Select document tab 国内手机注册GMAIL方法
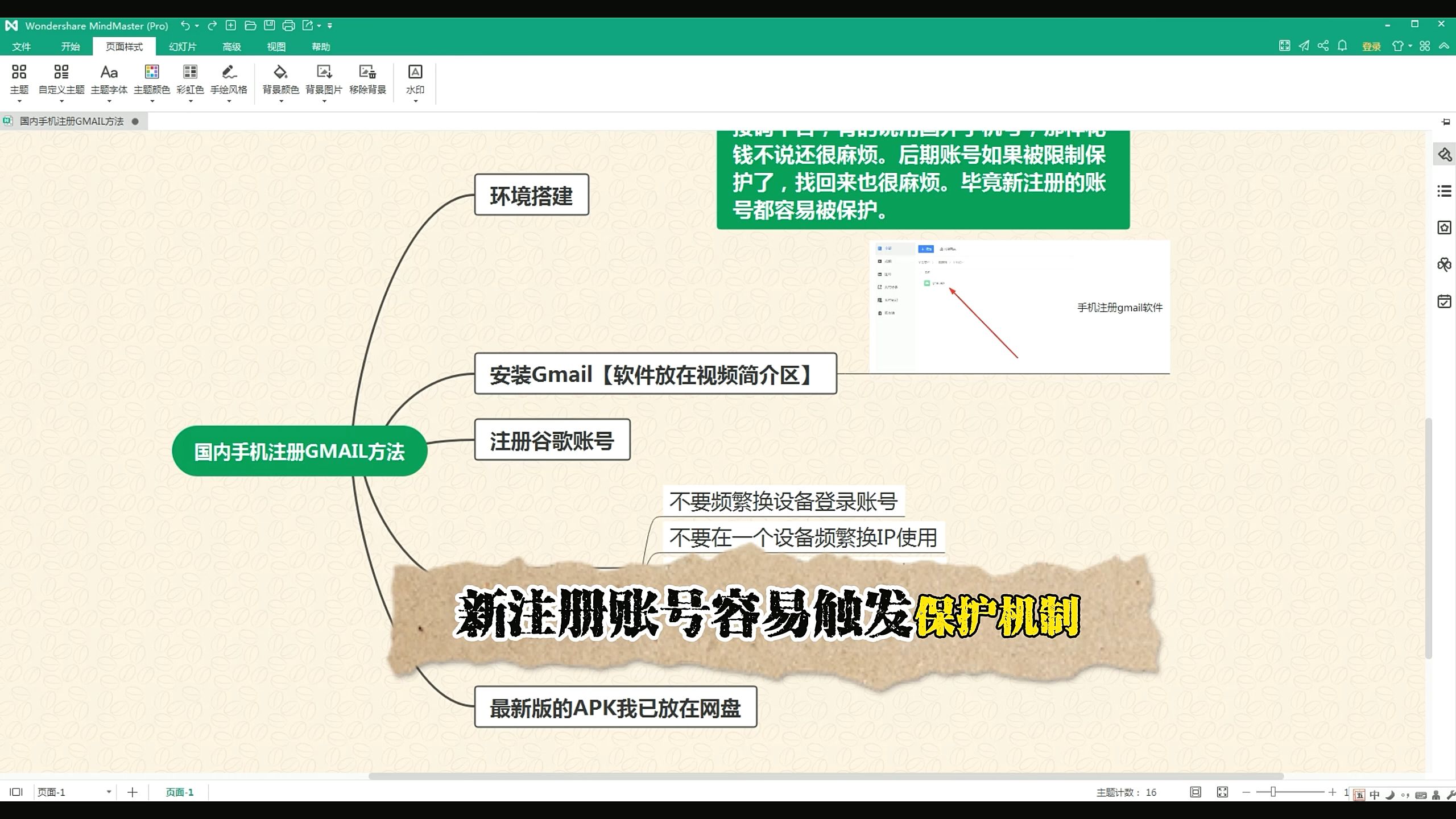The height and width of the screenshot is (819, 1456). pos(72,121)
